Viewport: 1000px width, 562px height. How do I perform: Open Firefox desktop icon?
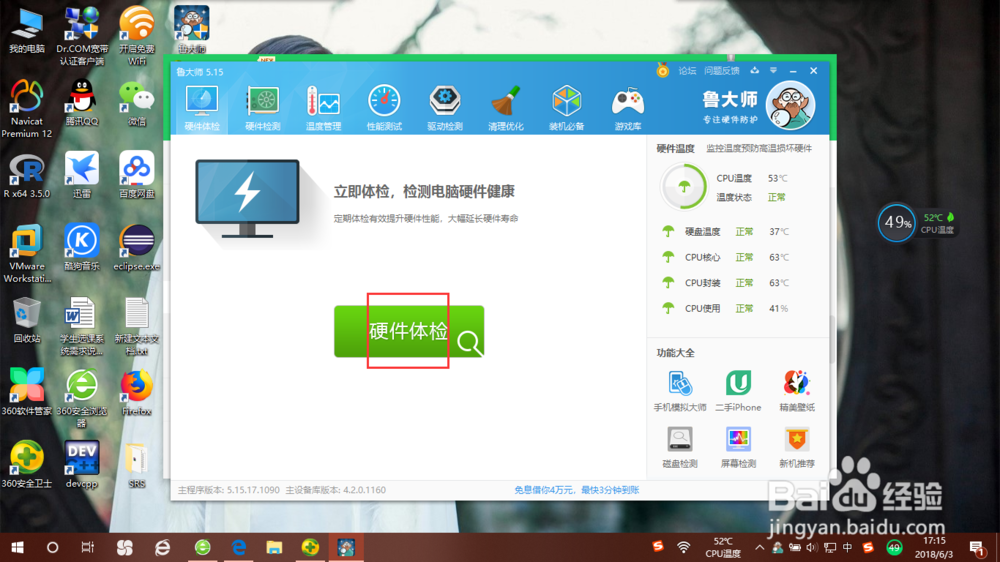point(136,393)
